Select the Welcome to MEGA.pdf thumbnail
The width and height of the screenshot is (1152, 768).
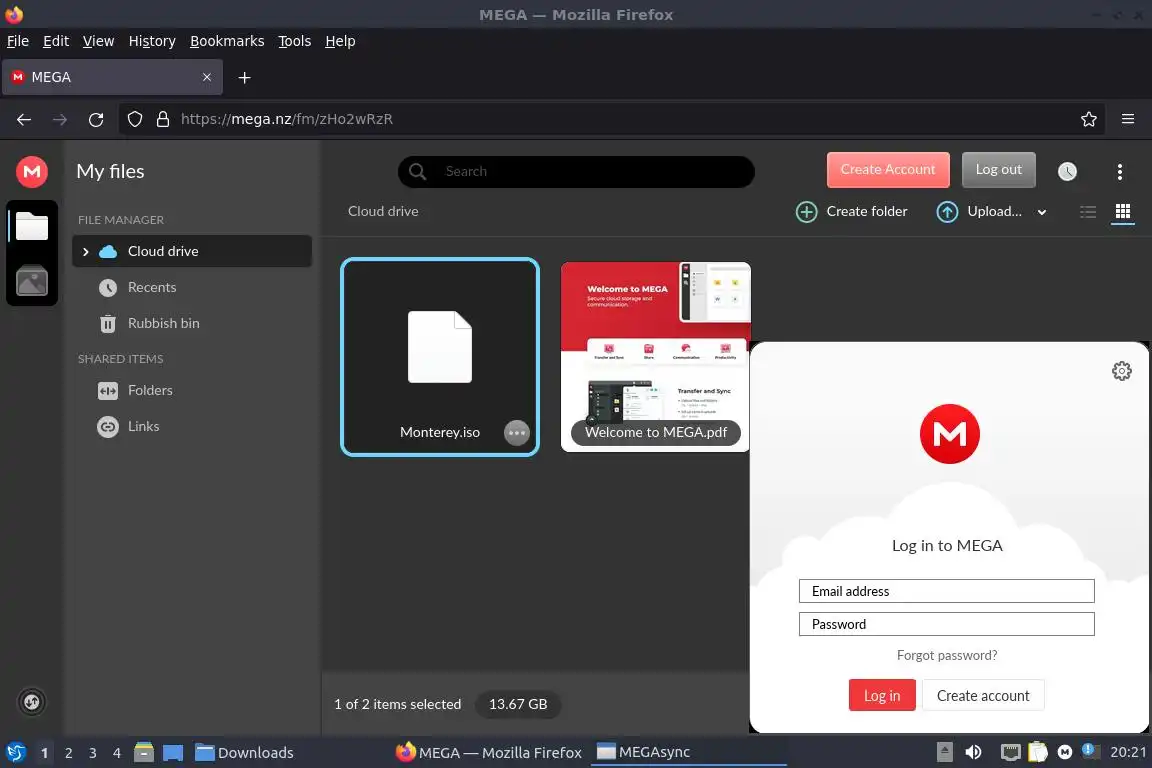click(x=655, y=356)
